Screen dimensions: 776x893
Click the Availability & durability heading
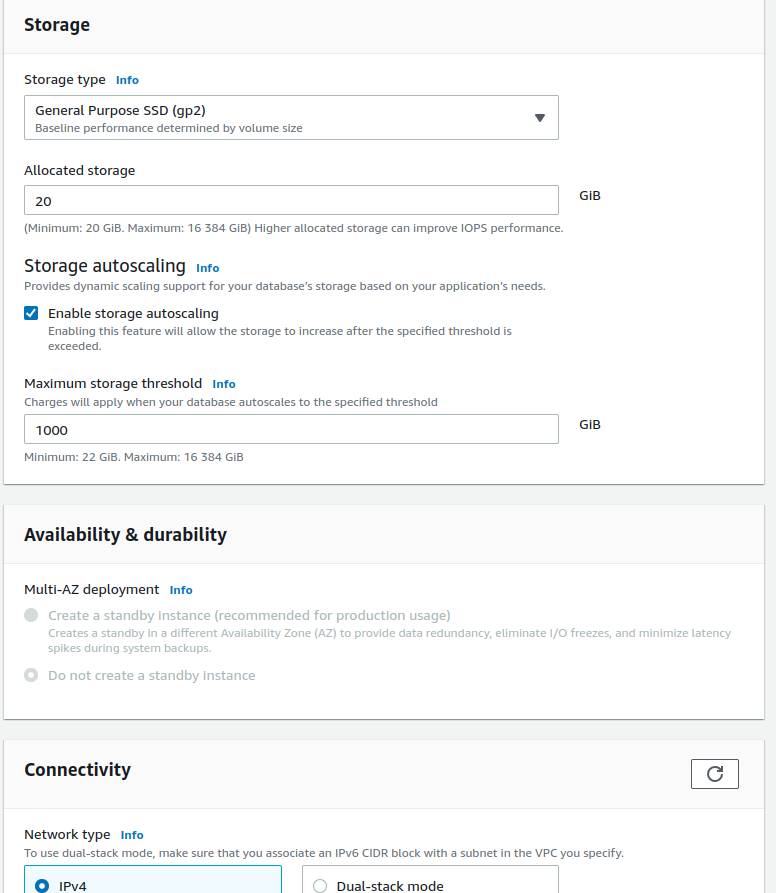(x=125, y=534)
